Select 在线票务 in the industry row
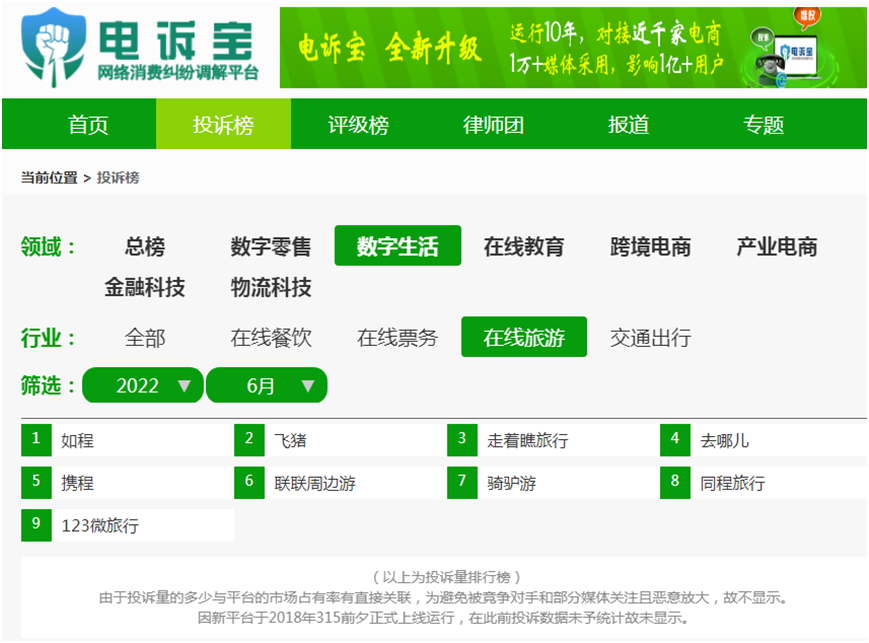The height and width of the screenshot is (643, 869). pos(396,337)
